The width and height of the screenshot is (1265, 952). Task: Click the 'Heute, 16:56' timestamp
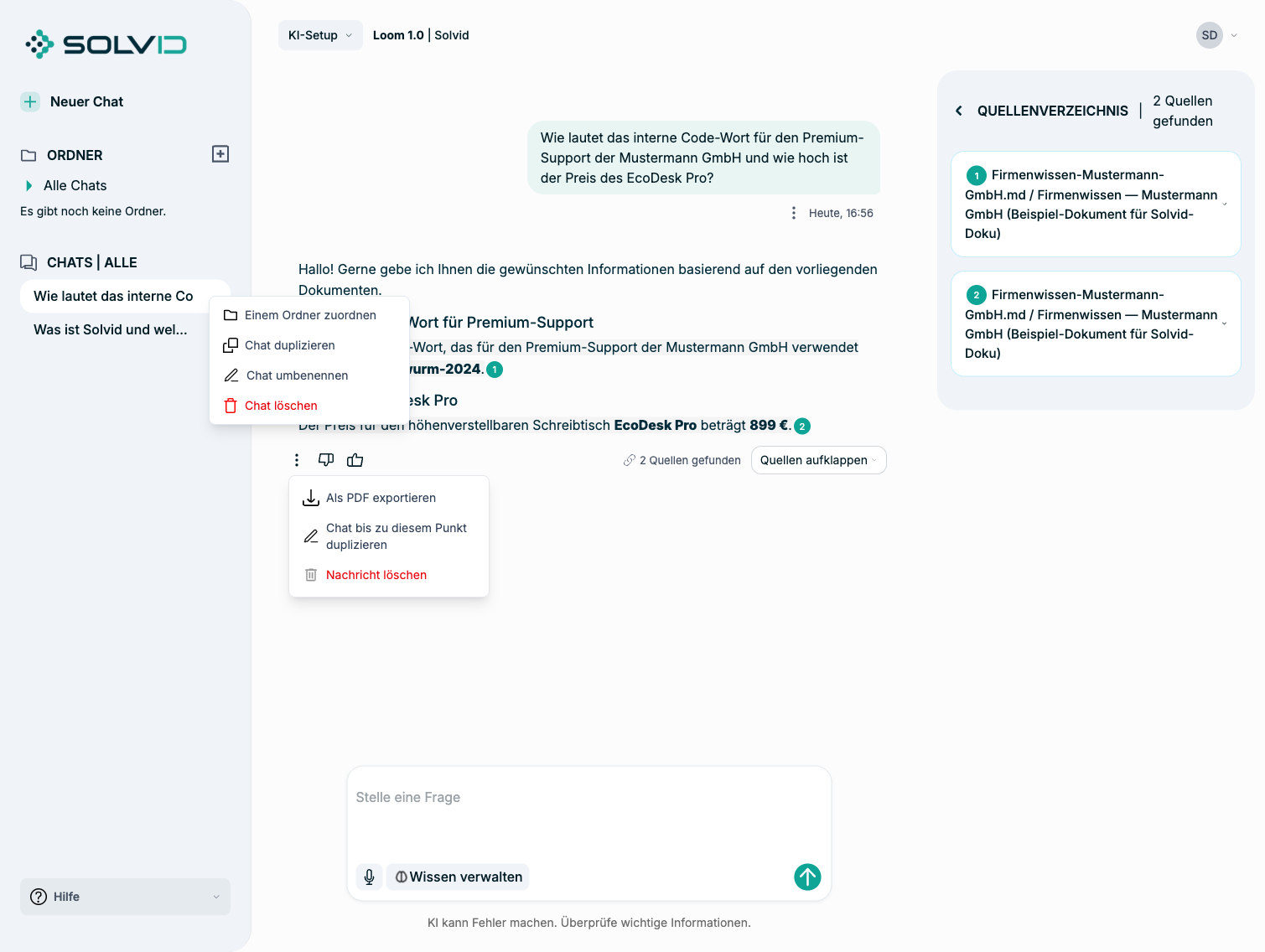[x=841, y=213]
